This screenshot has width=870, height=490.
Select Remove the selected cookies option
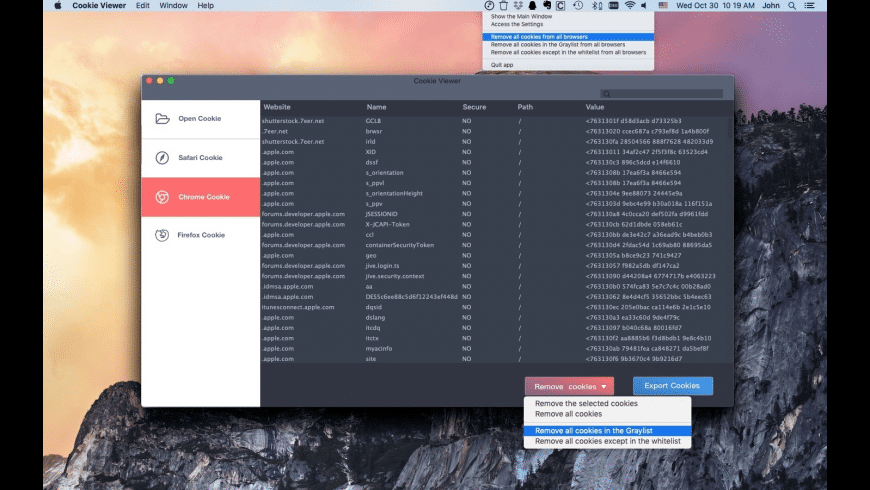point(586,404)
